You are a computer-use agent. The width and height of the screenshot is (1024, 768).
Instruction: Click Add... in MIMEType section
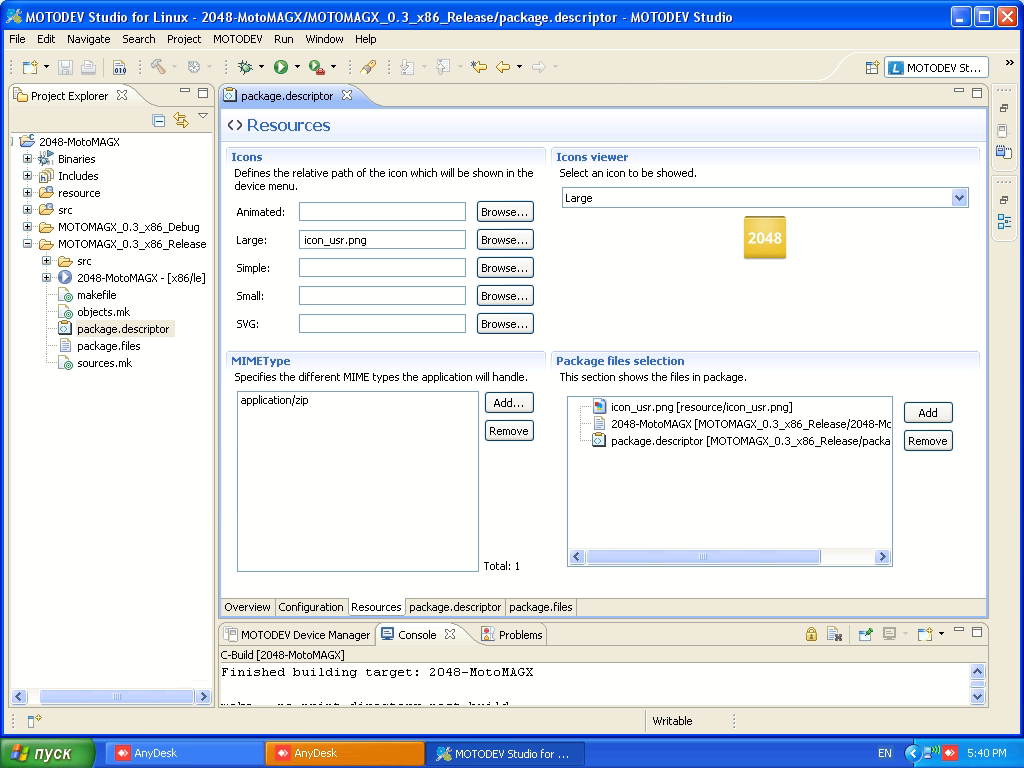pyautogui.click(x=509, y=403)
